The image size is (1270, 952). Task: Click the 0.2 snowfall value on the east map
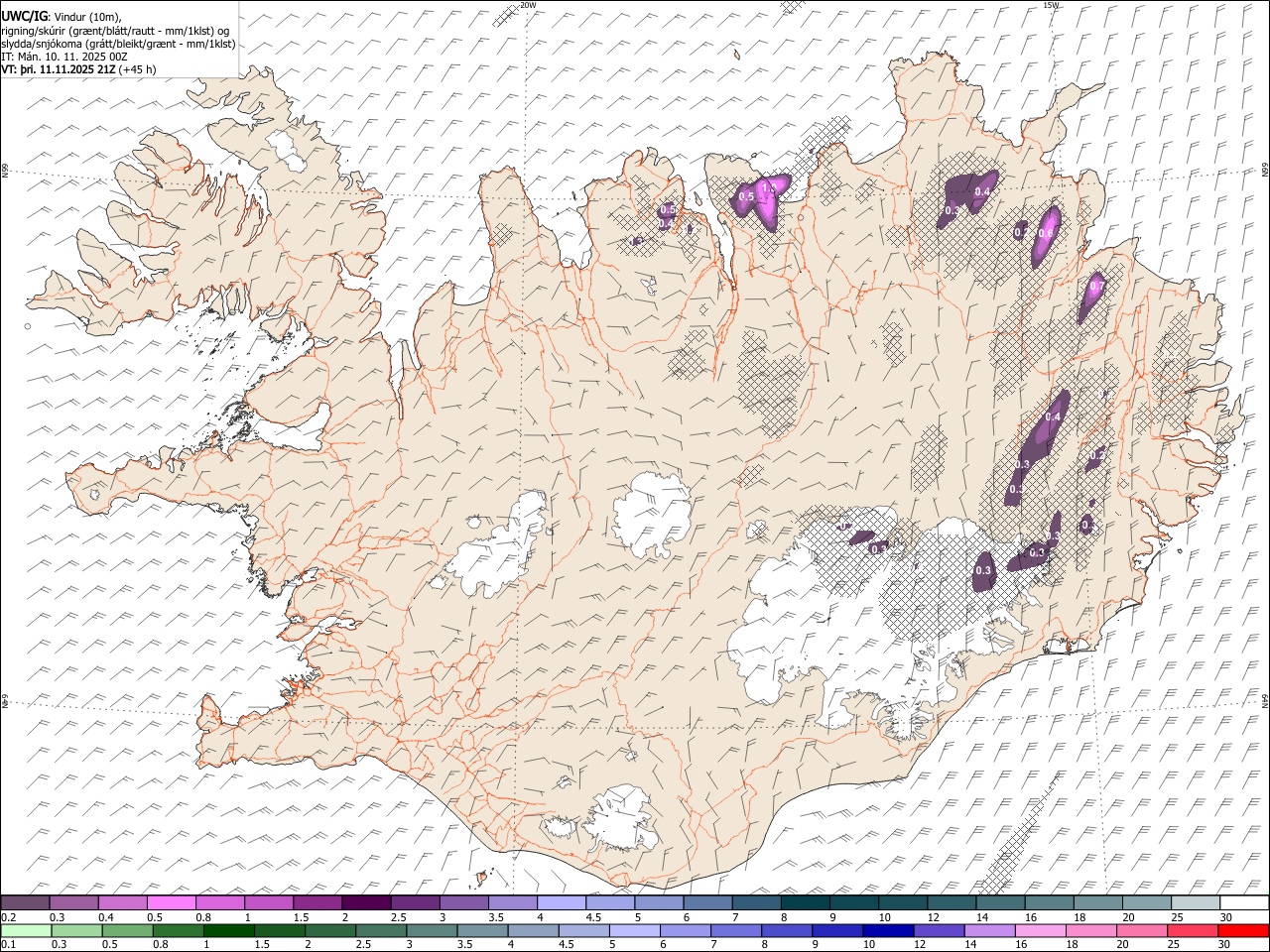point(1096,455)
